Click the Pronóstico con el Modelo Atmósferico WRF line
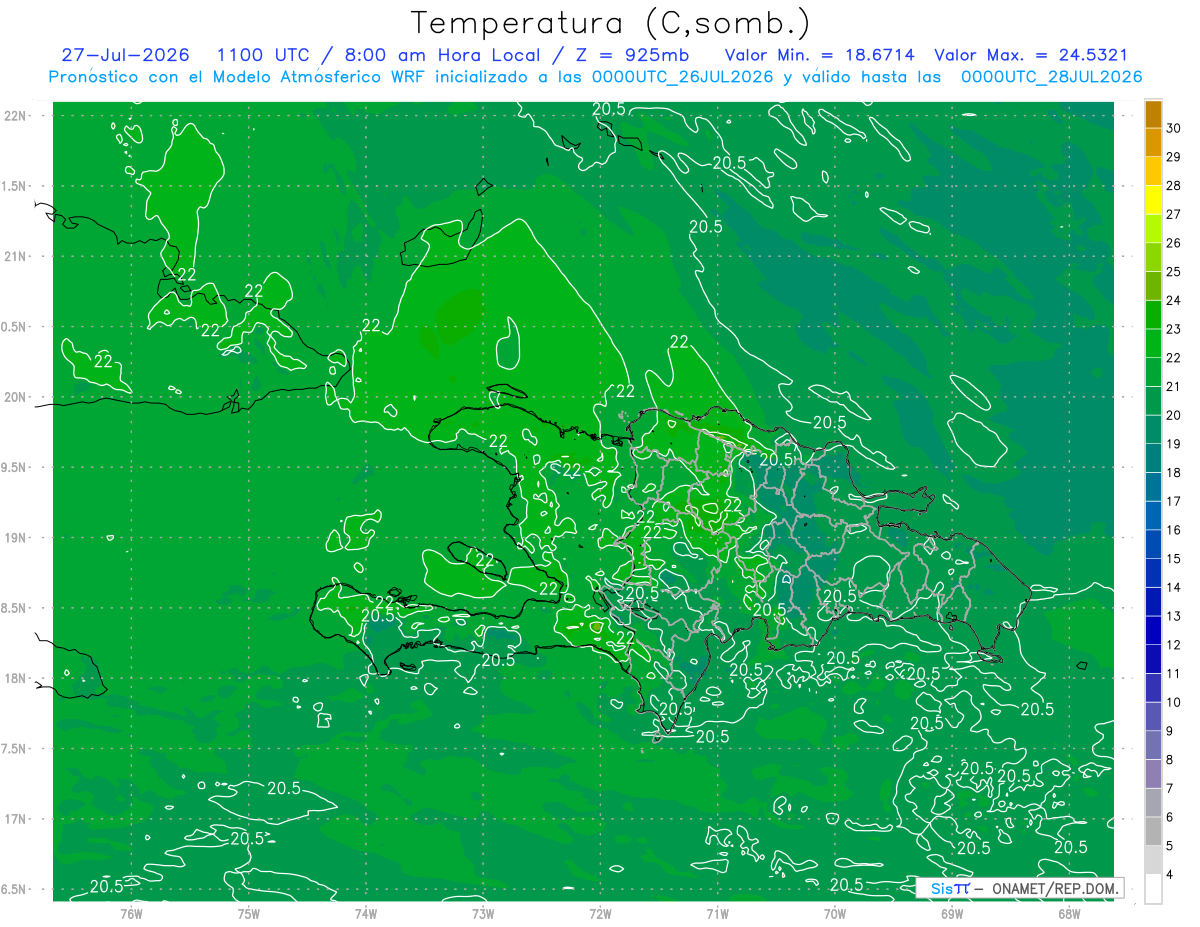The width and height of the screenshot is (1200, 927). click(x=595, y=77)
